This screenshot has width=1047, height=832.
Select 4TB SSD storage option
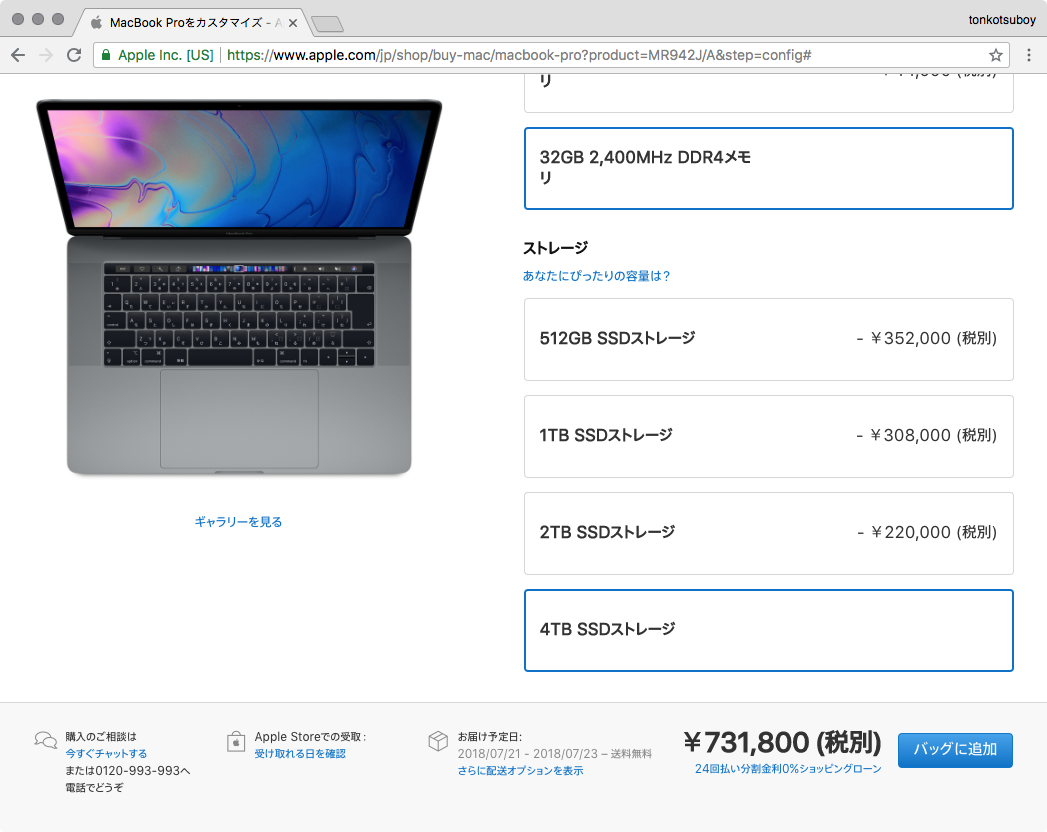(769, 630)
